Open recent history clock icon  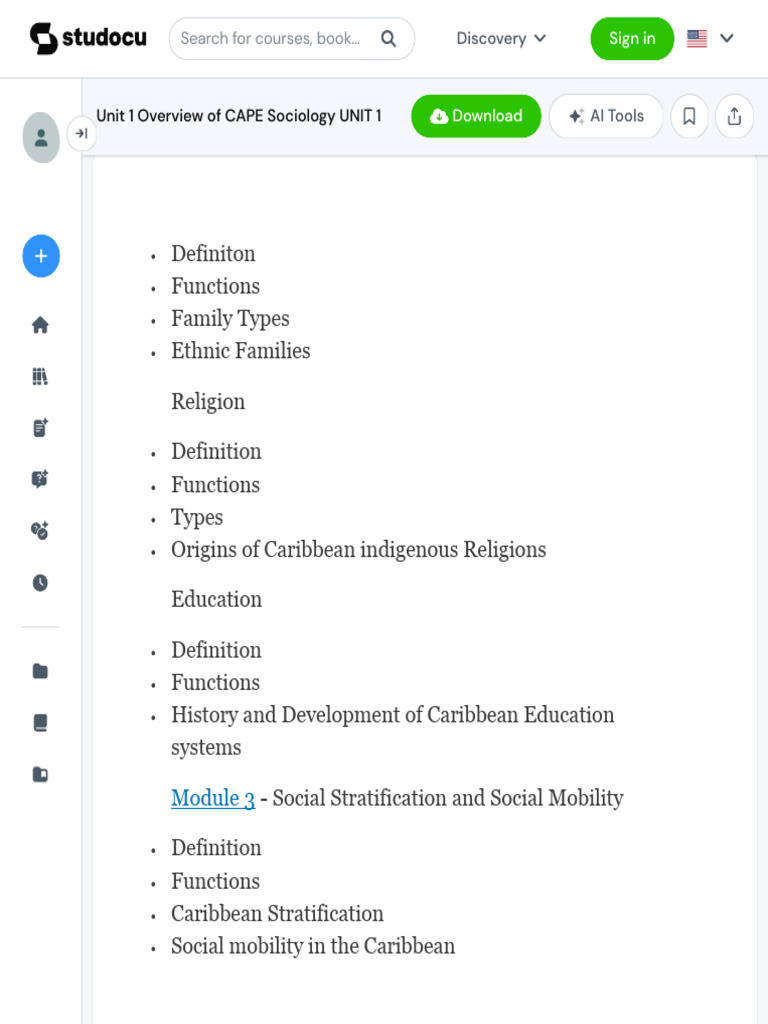tap(40, 583)
